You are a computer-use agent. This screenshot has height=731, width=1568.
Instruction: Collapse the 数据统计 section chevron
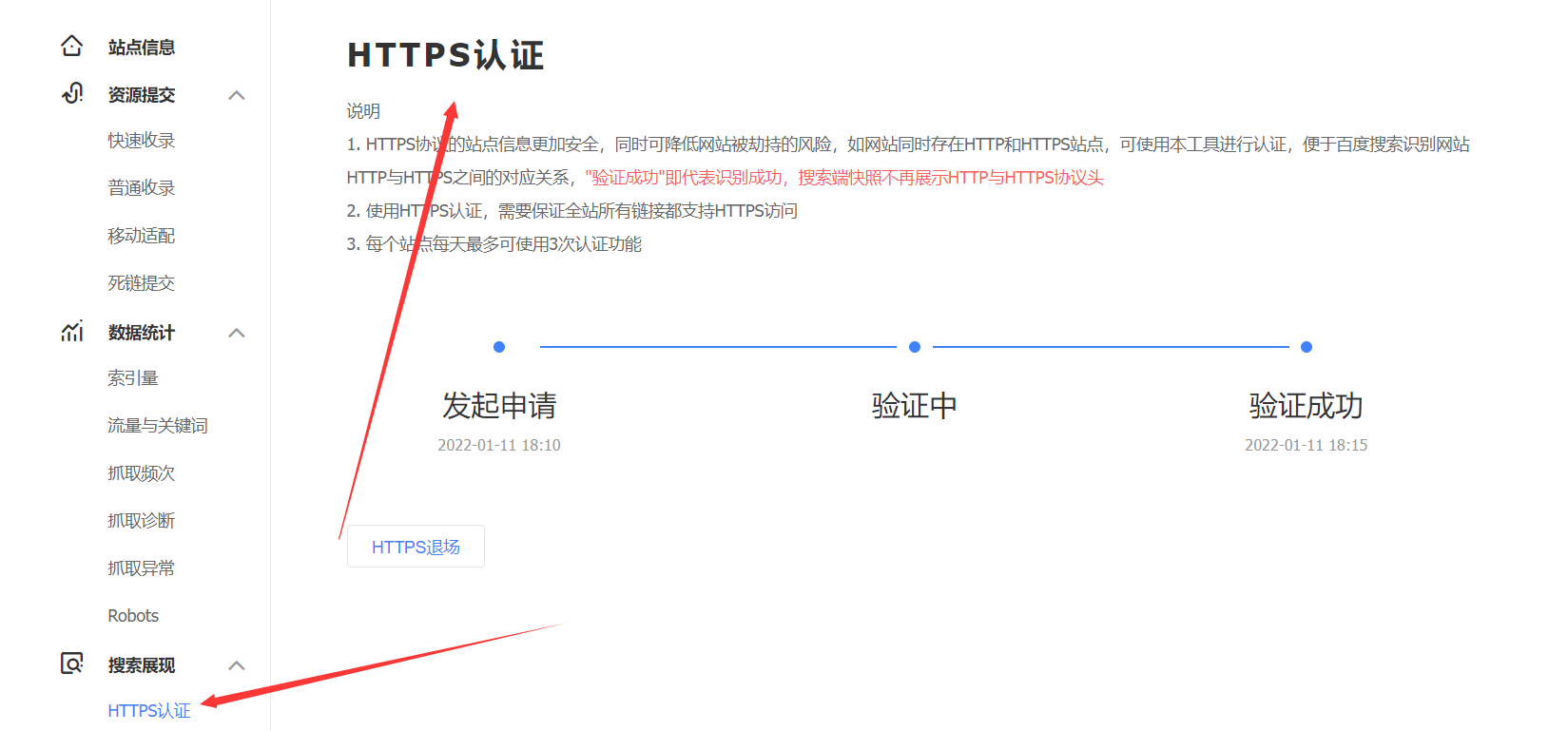point(237,333)
